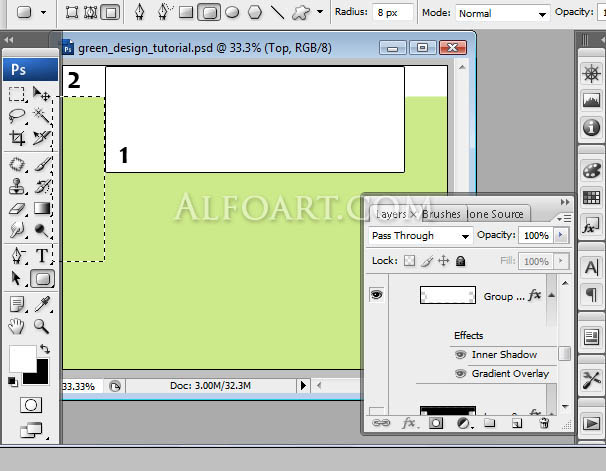The width and height of the screenshot is (606, 471).
Task: Change the screen mode
Action: pyautogui.click(x=31, y=430)
